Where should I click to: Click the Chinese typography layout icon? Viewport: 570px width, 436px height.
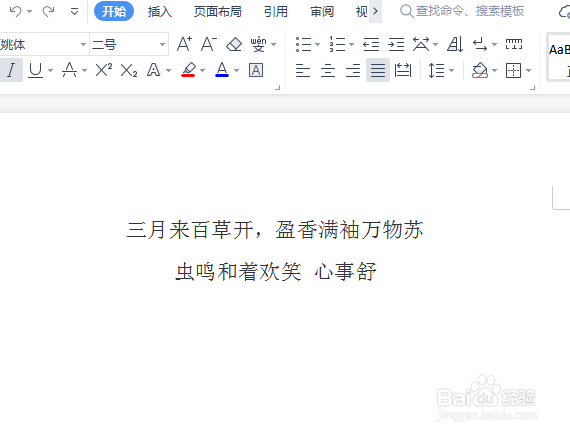[x=421, y=44]
